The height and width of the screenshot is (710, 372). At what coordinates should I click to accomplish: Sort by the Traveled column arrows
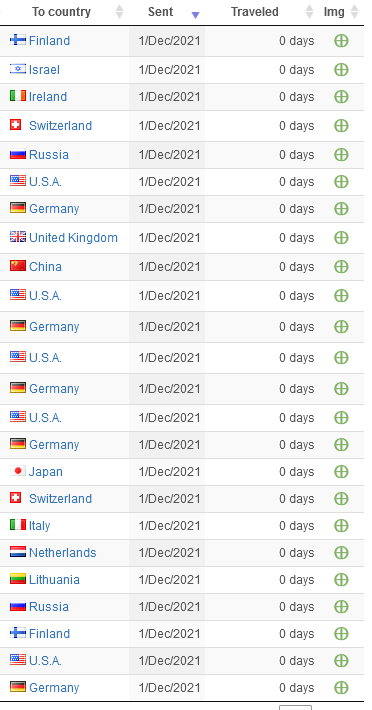tap(310, 12)
